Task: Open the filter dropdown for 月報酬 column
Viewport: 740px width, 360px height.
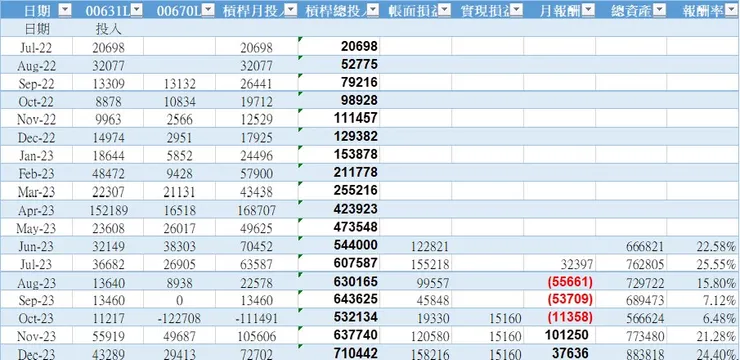Action: click(588, 10)
